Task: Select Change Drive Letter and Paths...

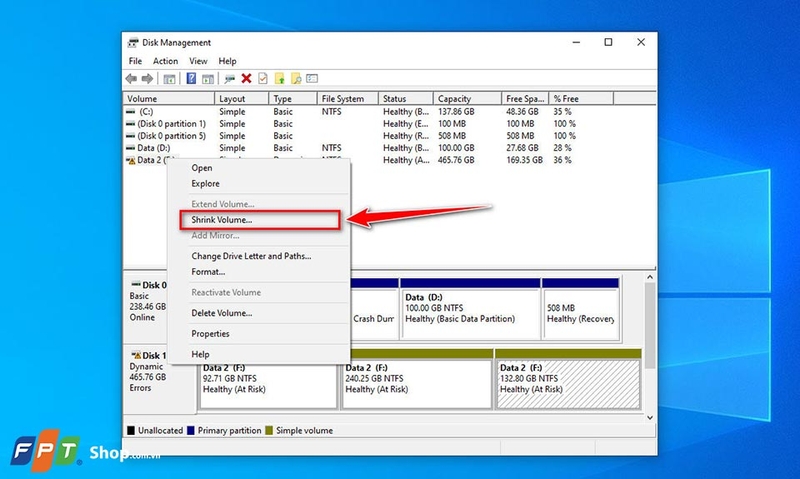Action: 259,256
